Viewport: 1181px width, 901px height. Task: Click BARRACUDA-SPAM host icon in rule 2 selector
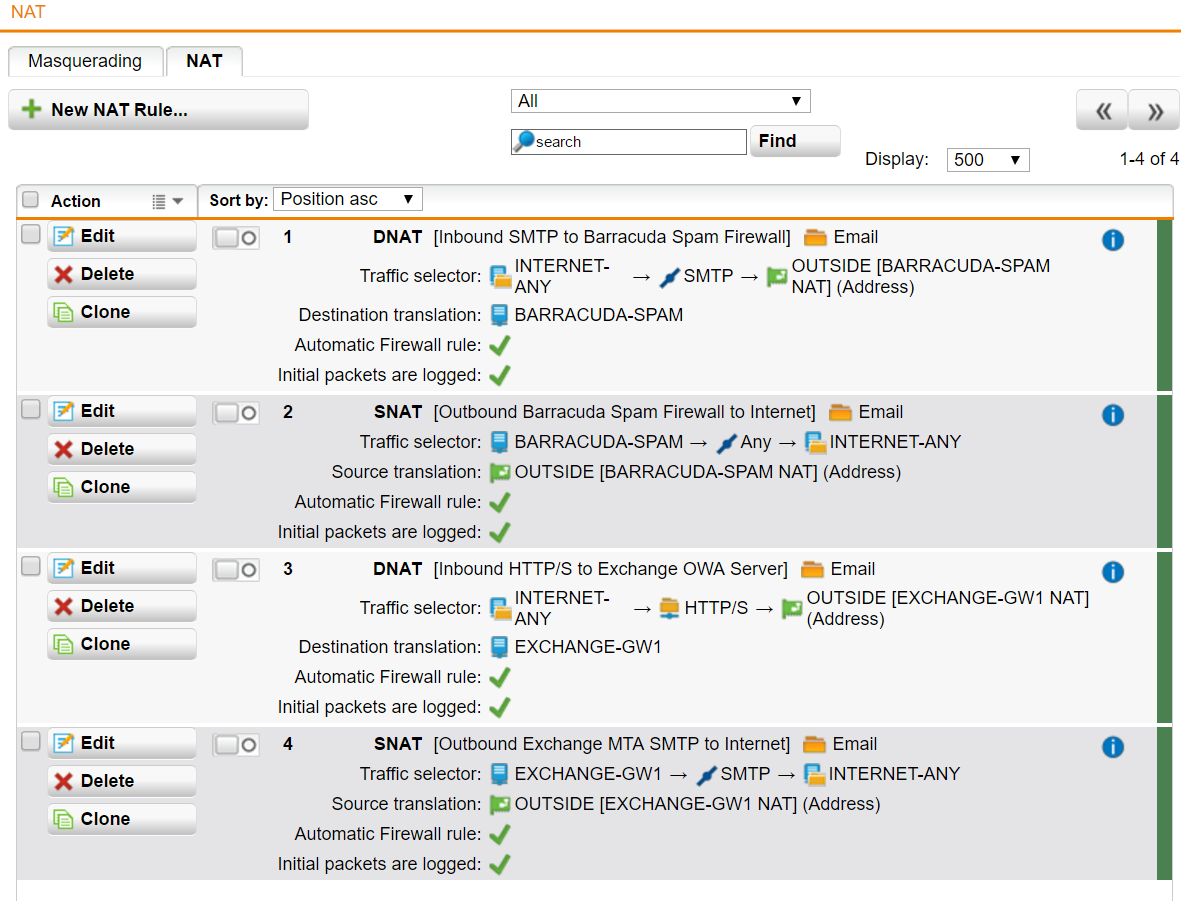499,442
